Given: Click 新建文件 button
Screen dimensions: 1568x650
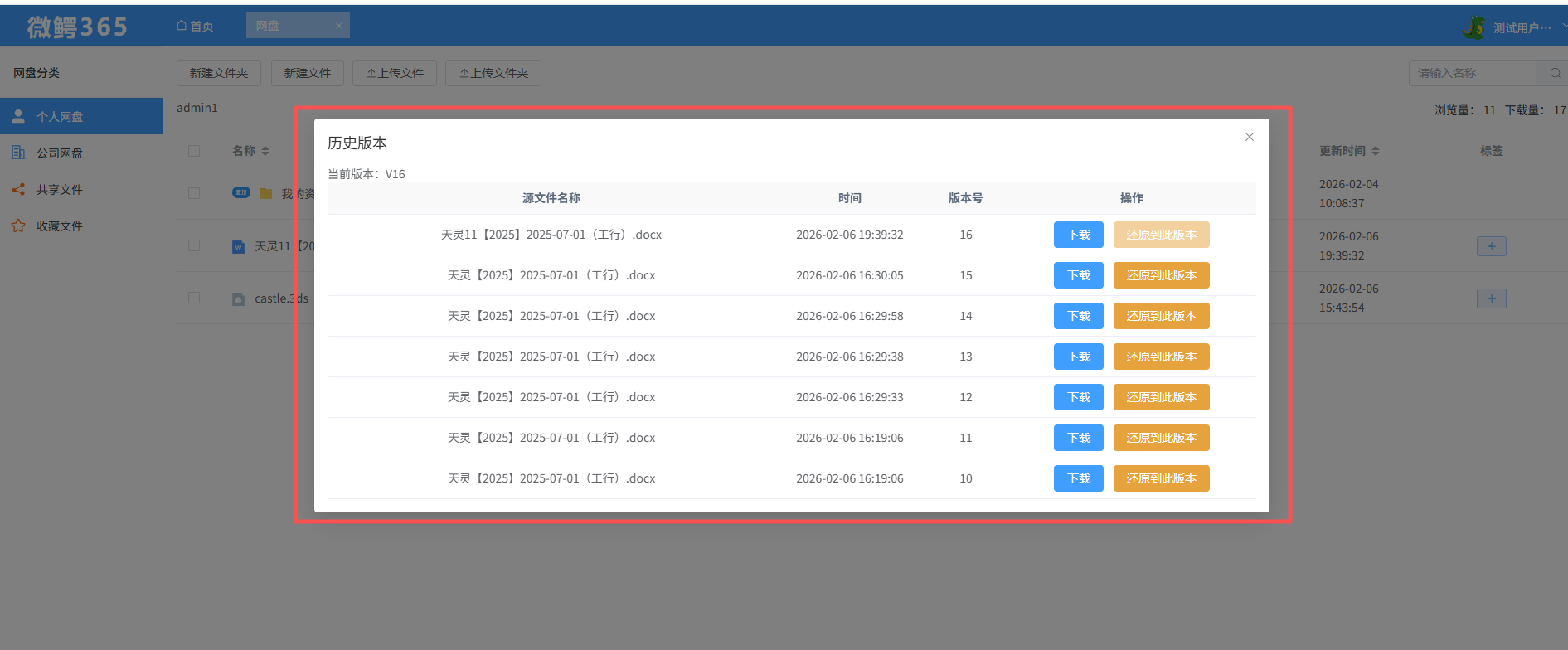Looking at the screenshot, I should point(308,73).
